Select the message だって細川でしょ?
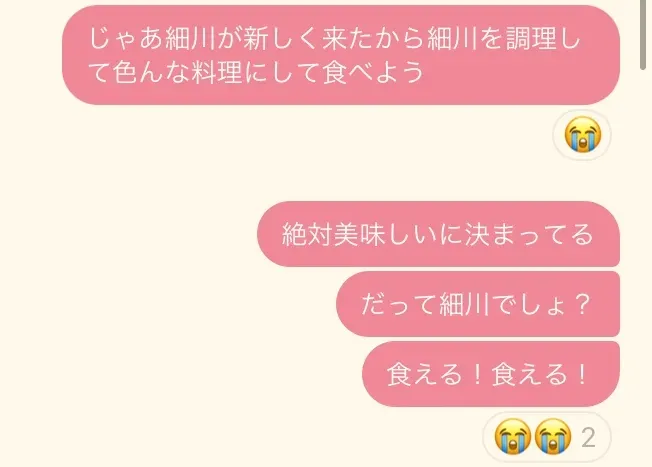 tap(478, 304)
